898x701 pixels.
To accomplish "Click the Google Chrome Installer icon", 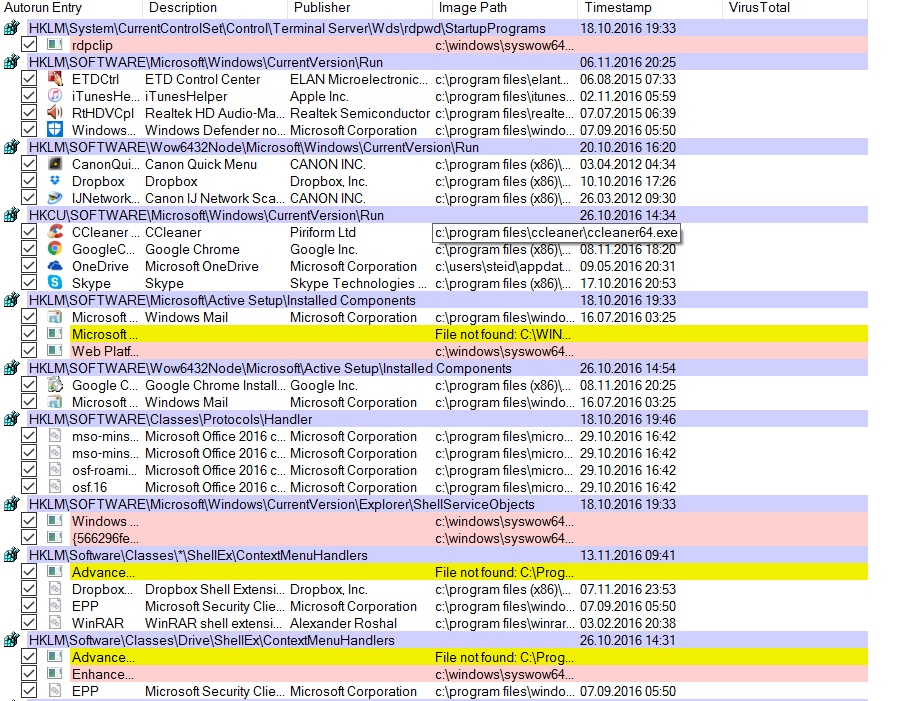I will pyautogui.click(x=55, y=385).
